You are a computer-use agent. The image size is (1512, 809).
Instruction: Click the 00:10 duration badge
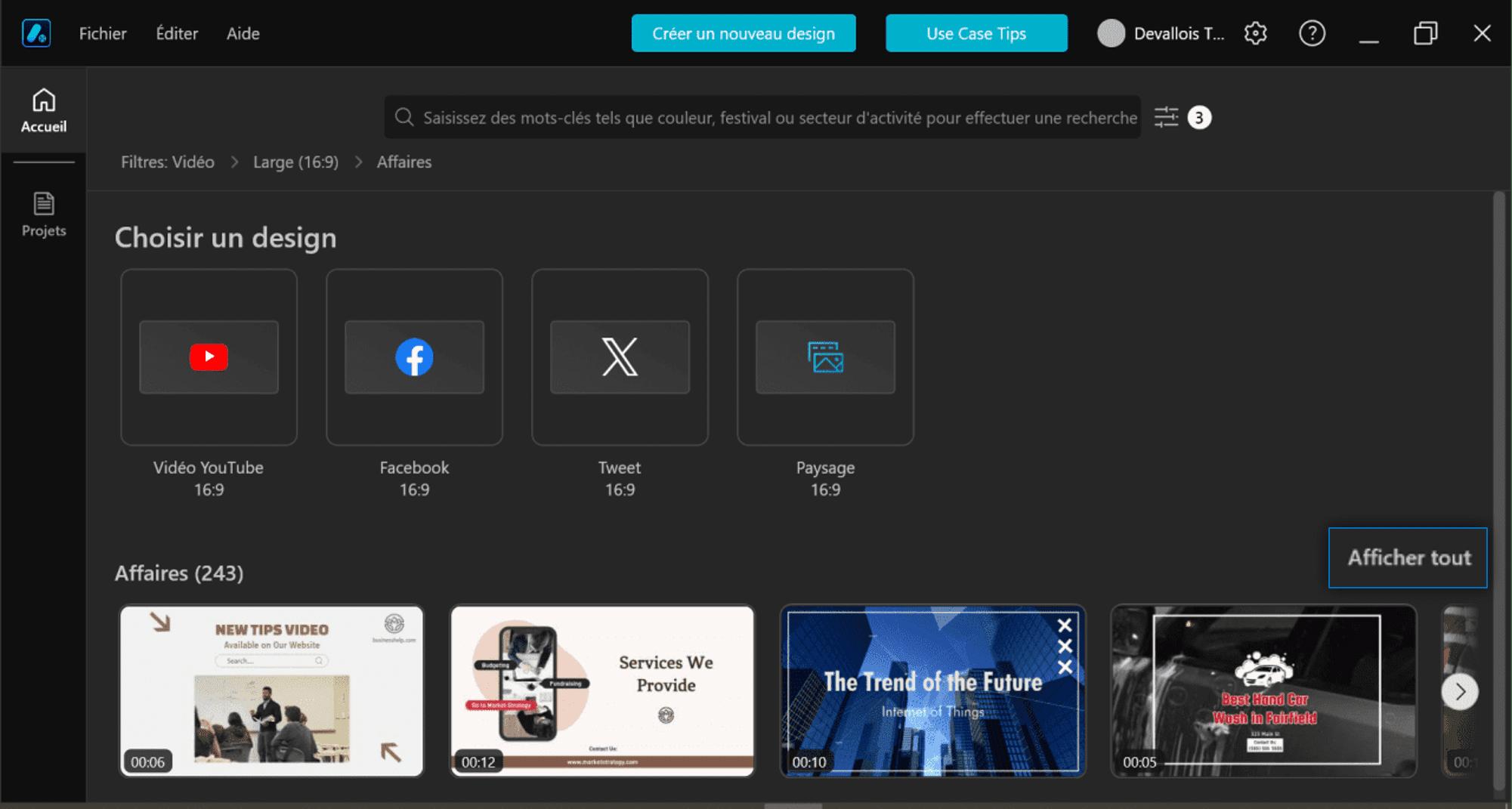pyautogui.click(x=809, y=761)
